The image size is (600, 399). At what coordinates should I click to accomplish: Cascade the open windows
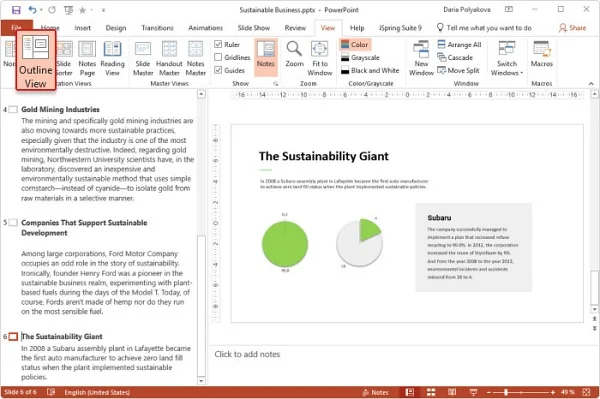point(455,57)
